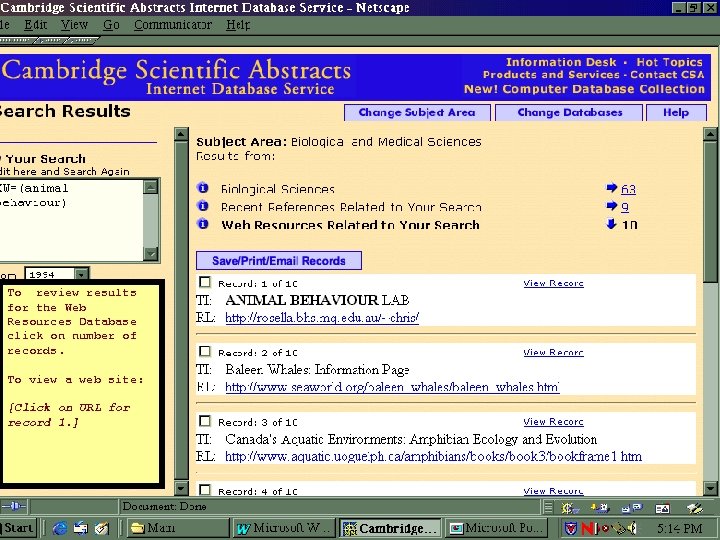Launch Internet Explorer from quick launch
The width and height of the screenshot is (720, 540).
click(x=60, y=529)
